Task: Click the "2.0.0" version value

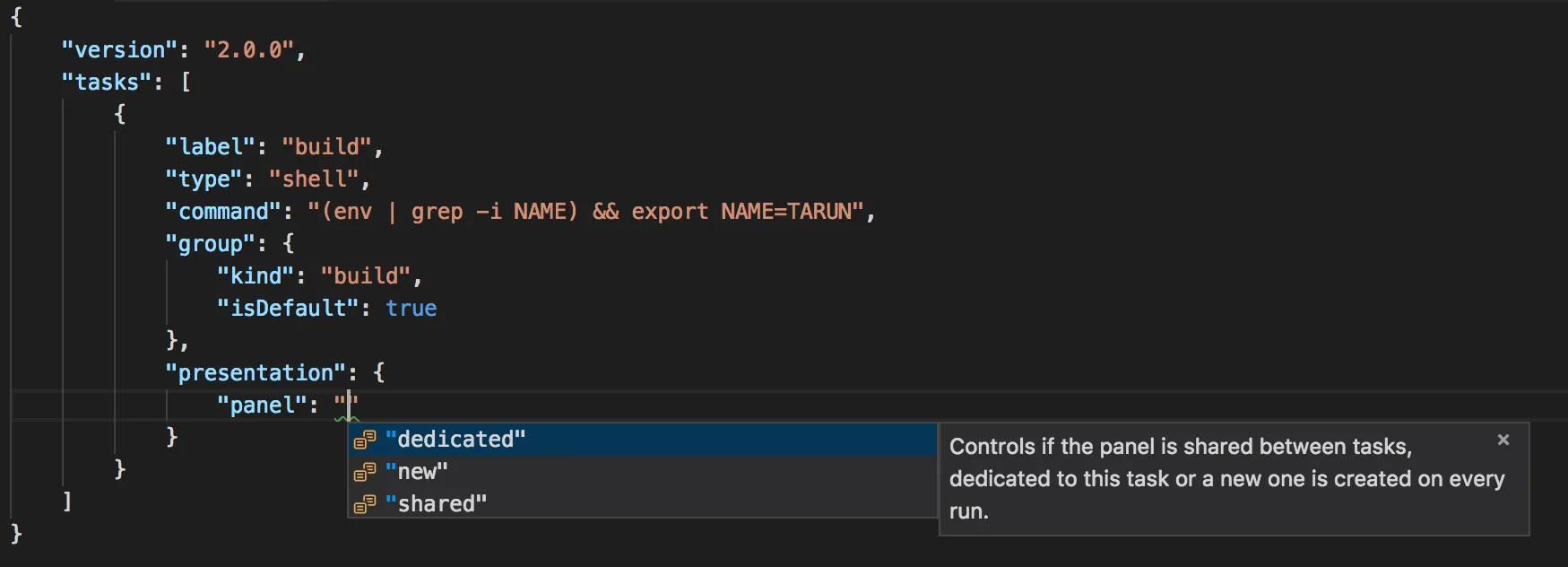Action: pos(249,50)
